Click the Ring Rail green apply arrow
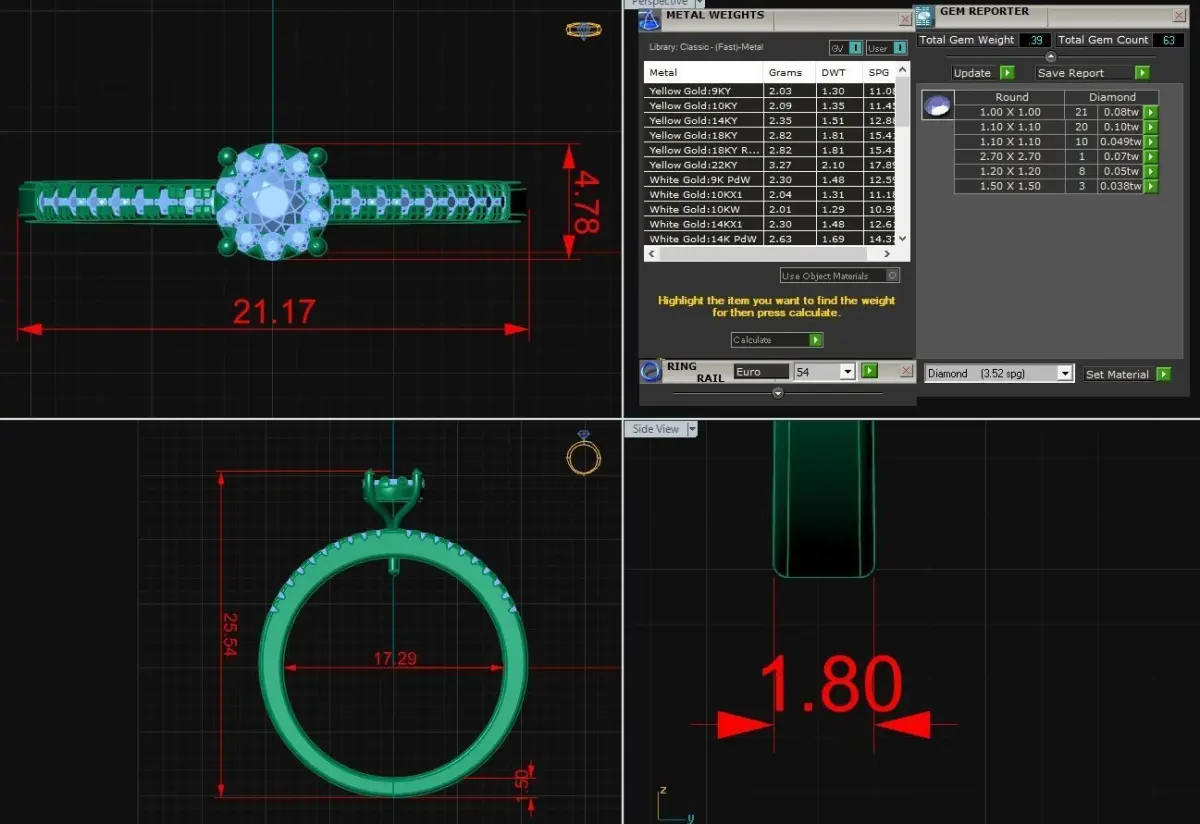 coord(869,371)
